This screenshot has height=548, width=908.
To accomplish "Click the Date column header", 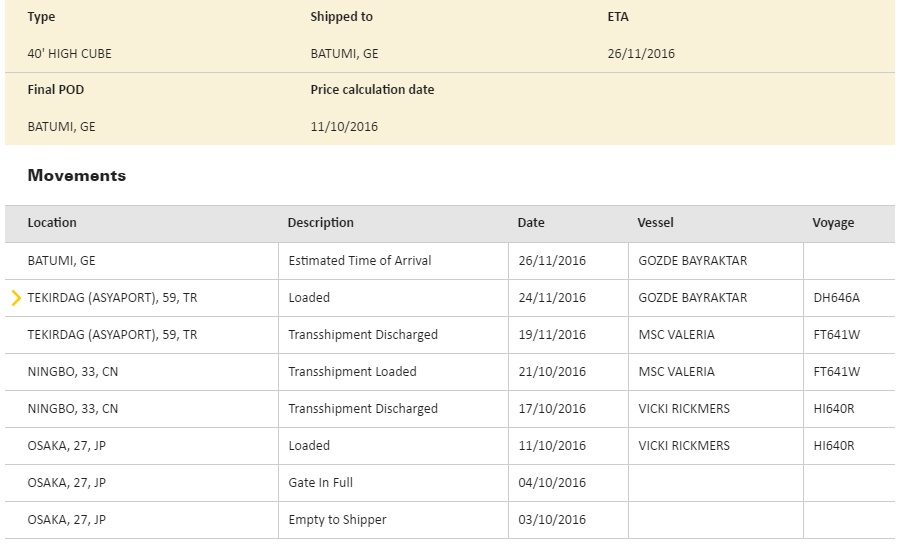I will point(531,223).
